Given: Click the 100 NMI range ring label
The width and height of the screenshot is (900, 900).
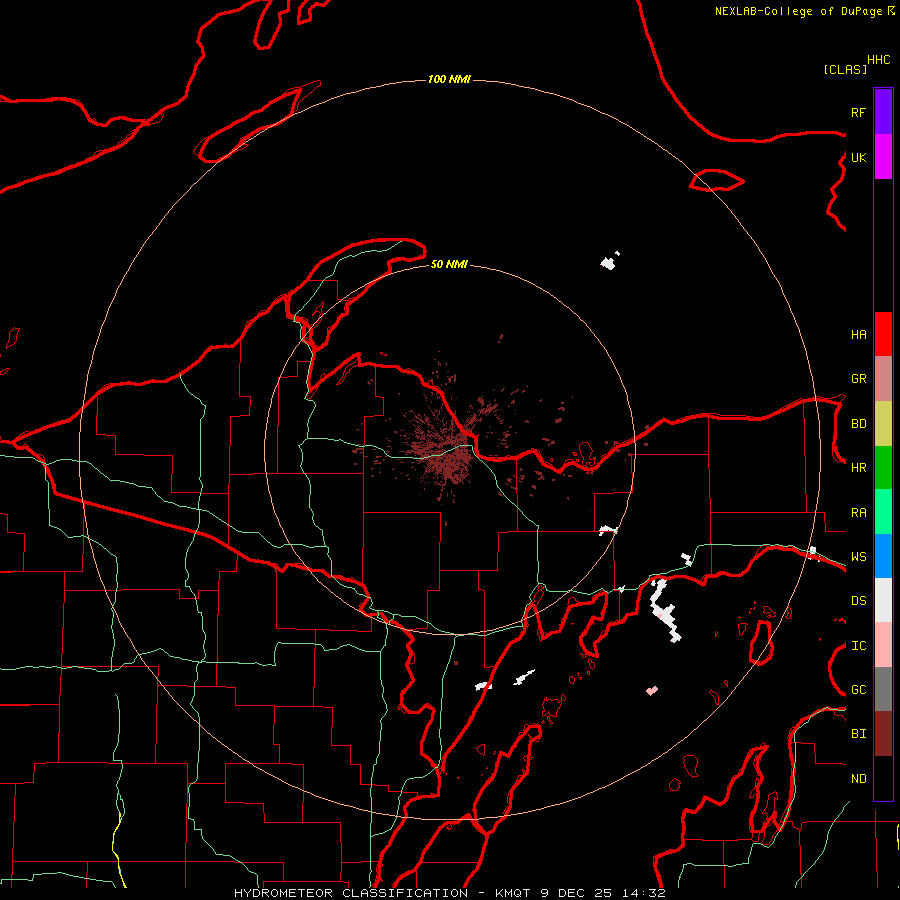Looking at the screenshot, I should (x=449, y=79).
